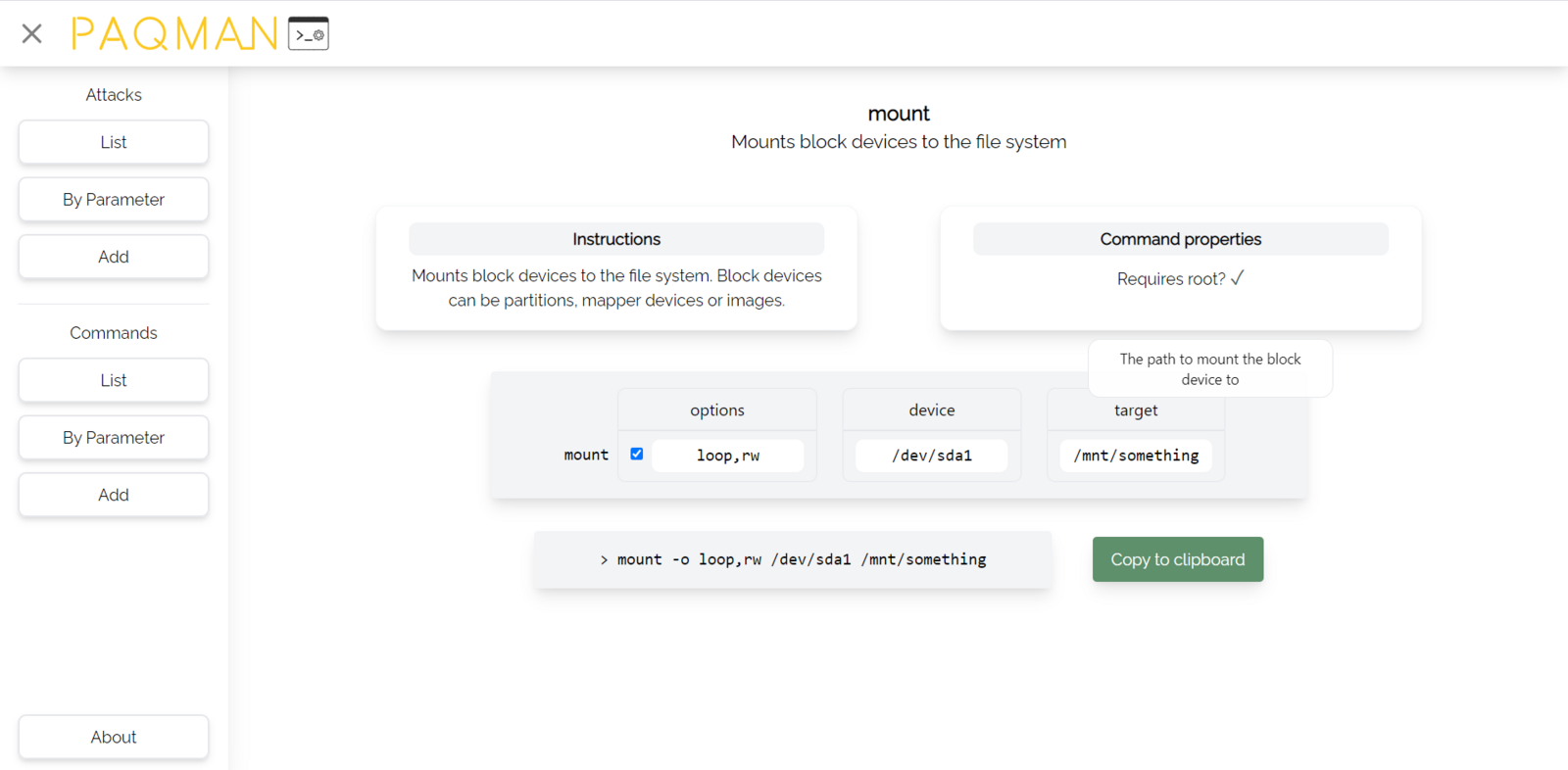Screen dimensions: 1568x770
Task: Select By Parameter under Commands
Action: click(x=114, y=438)
